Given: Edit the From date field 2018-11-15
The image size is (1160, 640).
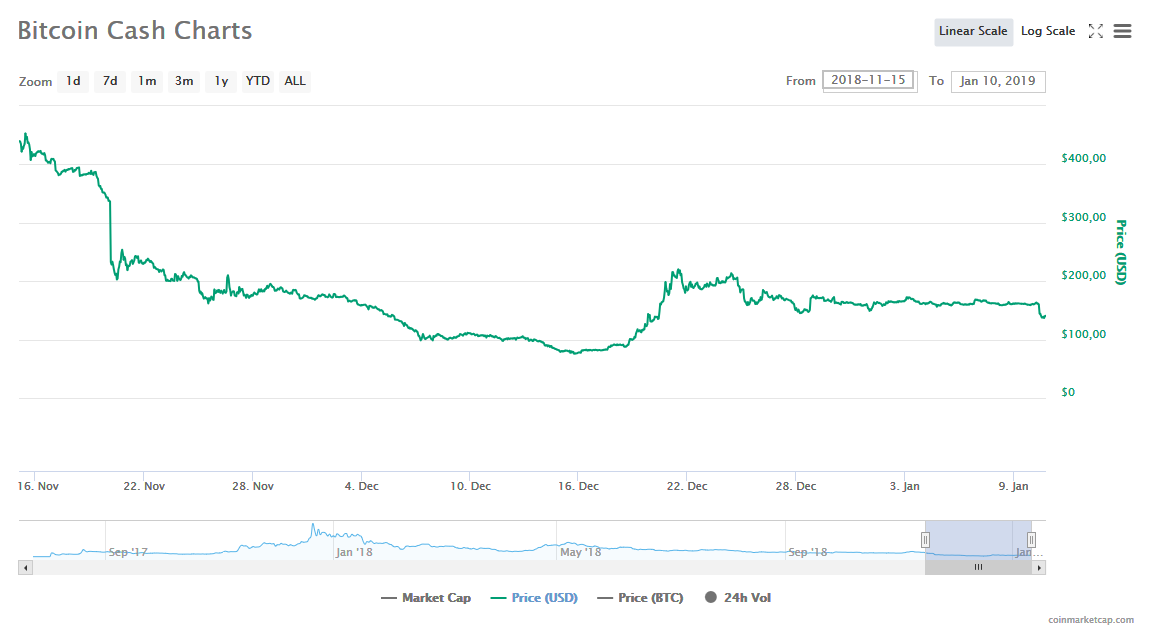Looking at the screenshot, I should [x=869, y=80].
